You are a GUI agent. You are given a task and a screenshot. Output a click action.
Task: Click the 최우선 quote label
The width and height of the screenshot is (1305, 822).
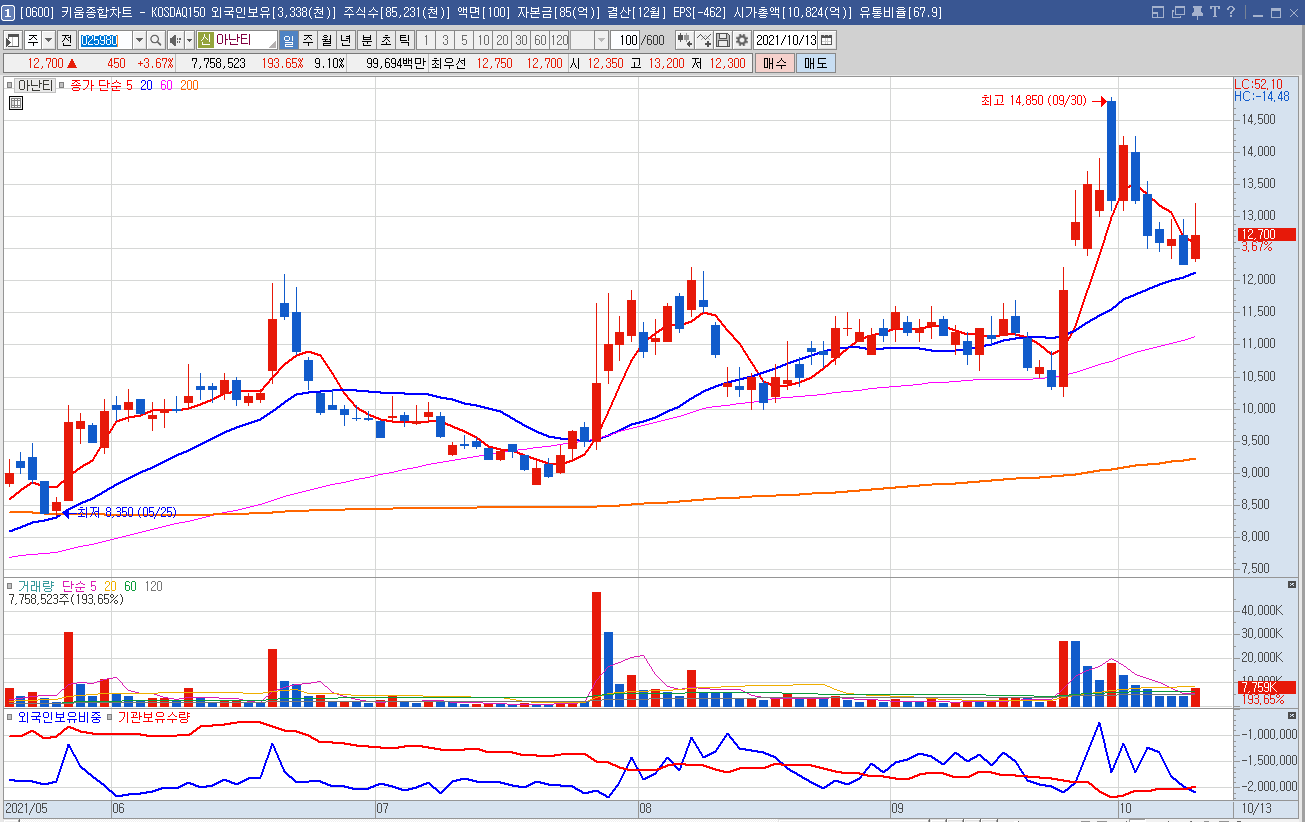tap(450, 63)
